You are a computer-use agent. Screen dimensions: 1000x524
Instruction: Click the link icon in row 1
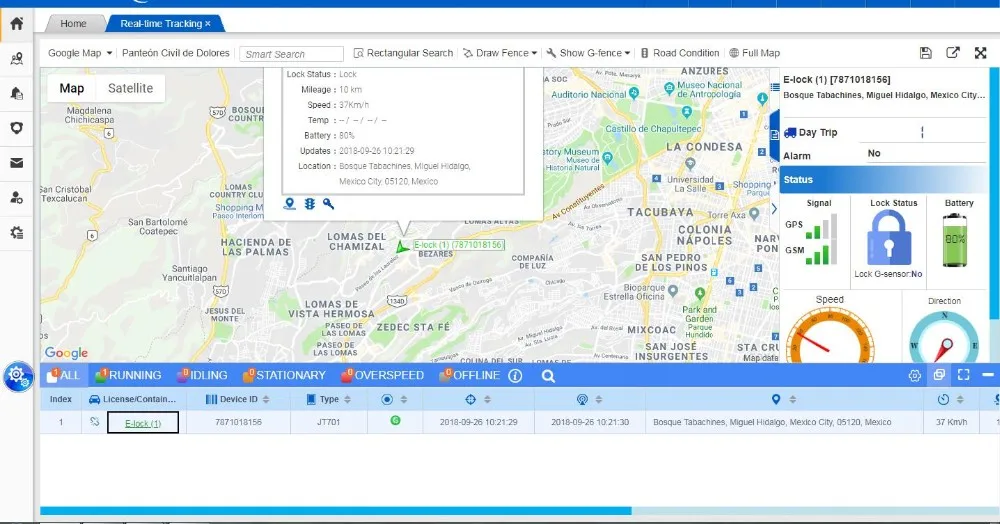(94, 421)
